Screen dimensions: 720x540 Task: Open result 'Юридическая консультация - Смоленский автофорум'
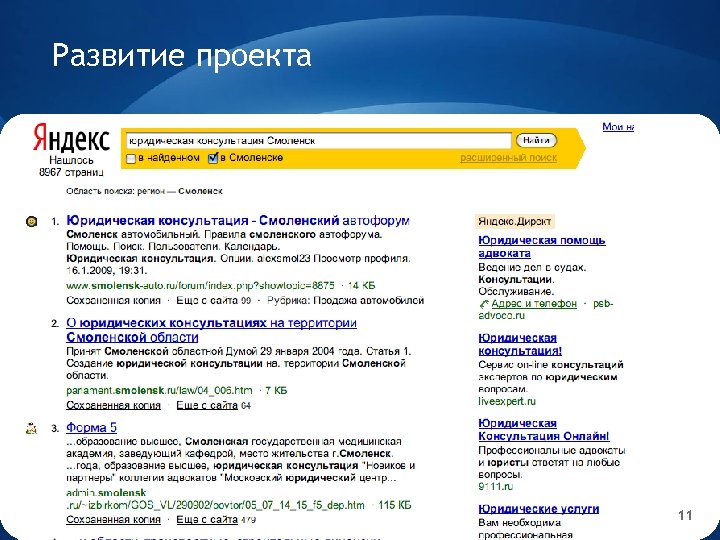(238, 220)
